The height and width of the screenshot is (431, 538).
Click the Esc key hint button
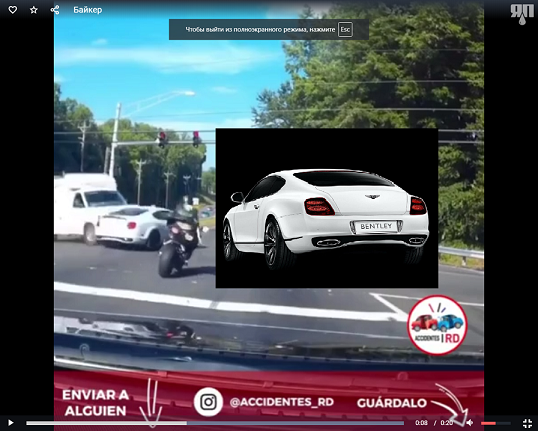tap(345, 30)
